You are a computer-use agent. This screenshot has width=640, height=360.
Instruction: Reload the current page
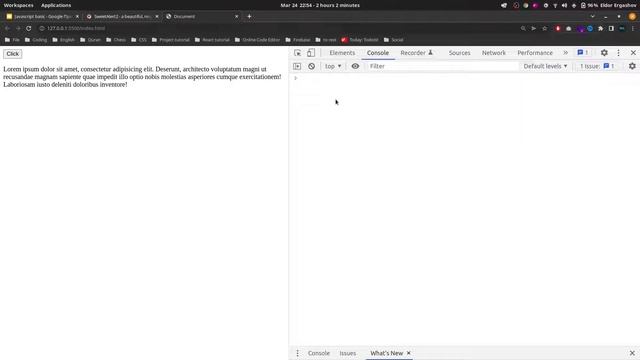[29, 29]
